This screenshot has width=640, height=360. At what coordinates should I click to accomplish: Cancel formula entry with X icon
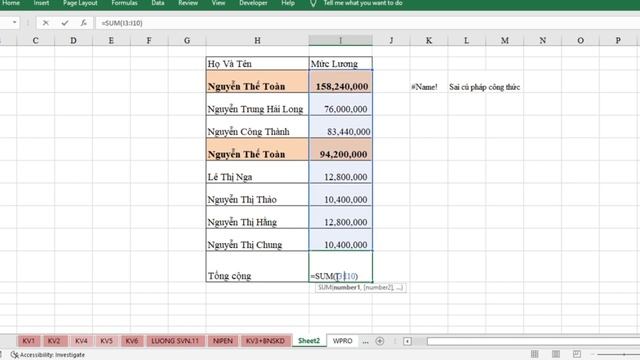(46, 23)
